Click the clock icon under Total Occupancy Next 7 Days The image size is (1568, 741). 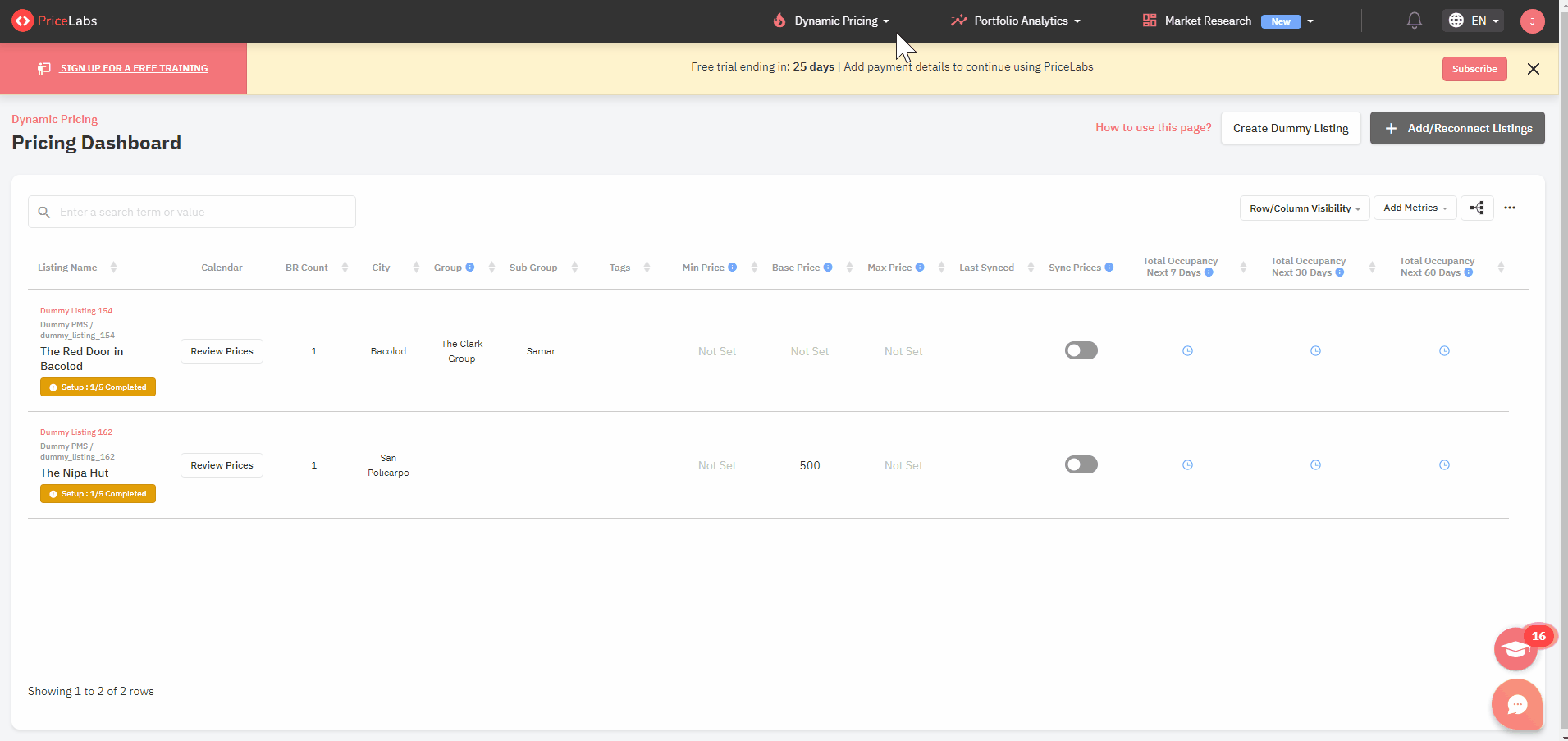[1187, 350]
